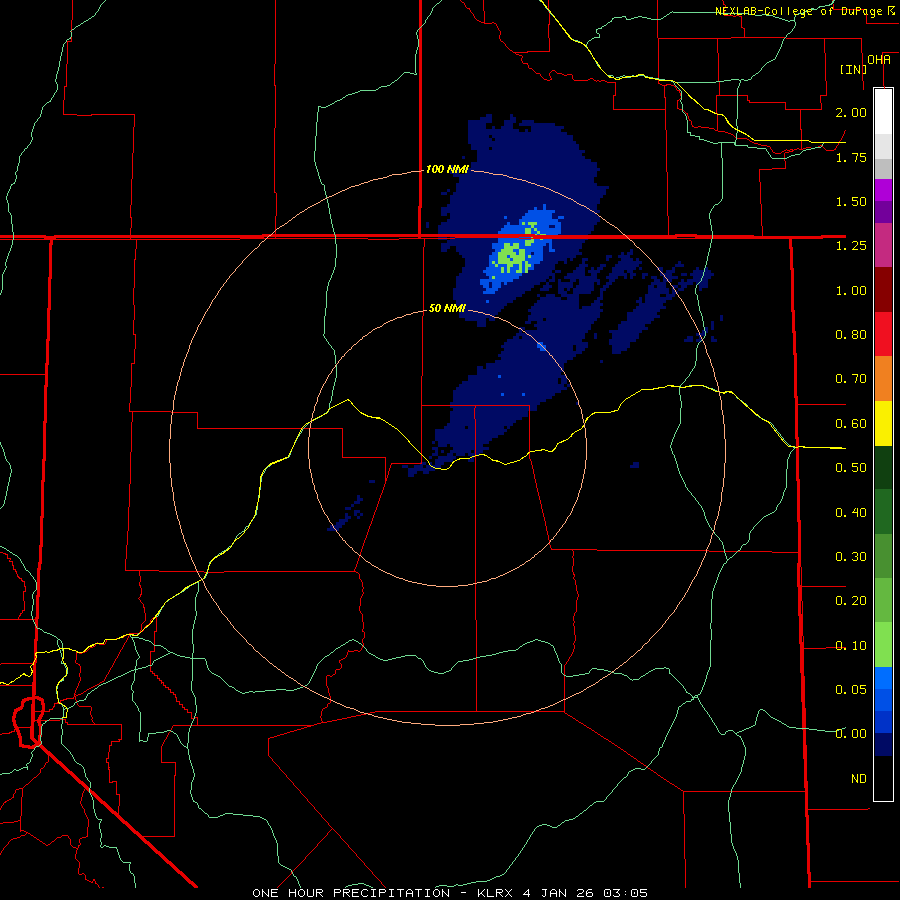The width and height of the screenshot is (900, 900).
Task: Select the 0.00 legend value
Action: coord(851,734)
